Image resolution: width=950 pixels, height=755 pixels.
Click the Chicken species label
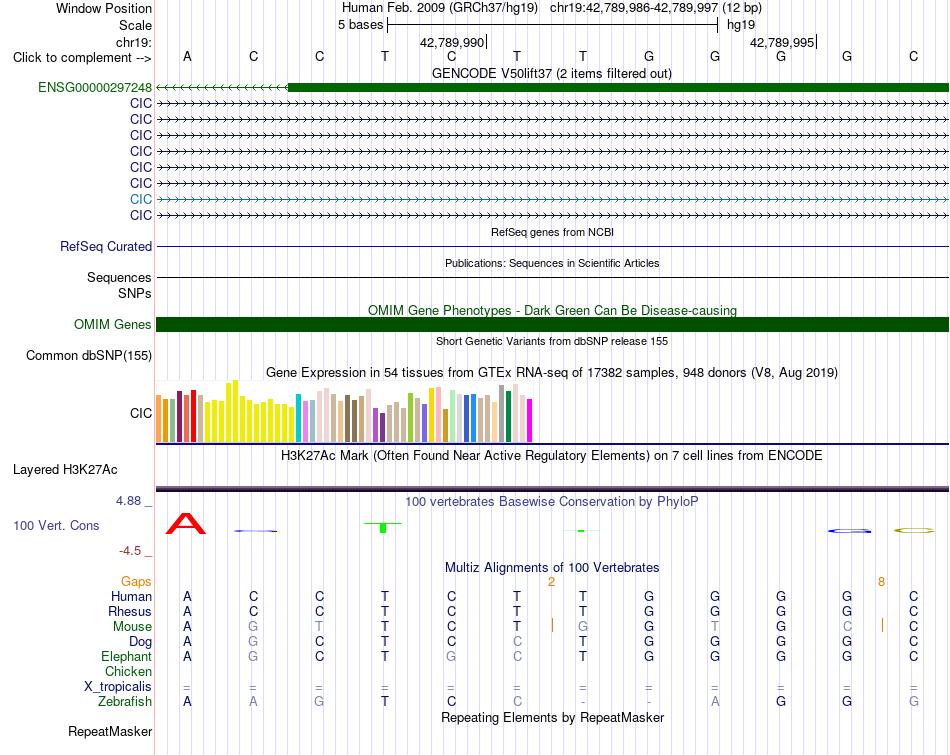128,671
